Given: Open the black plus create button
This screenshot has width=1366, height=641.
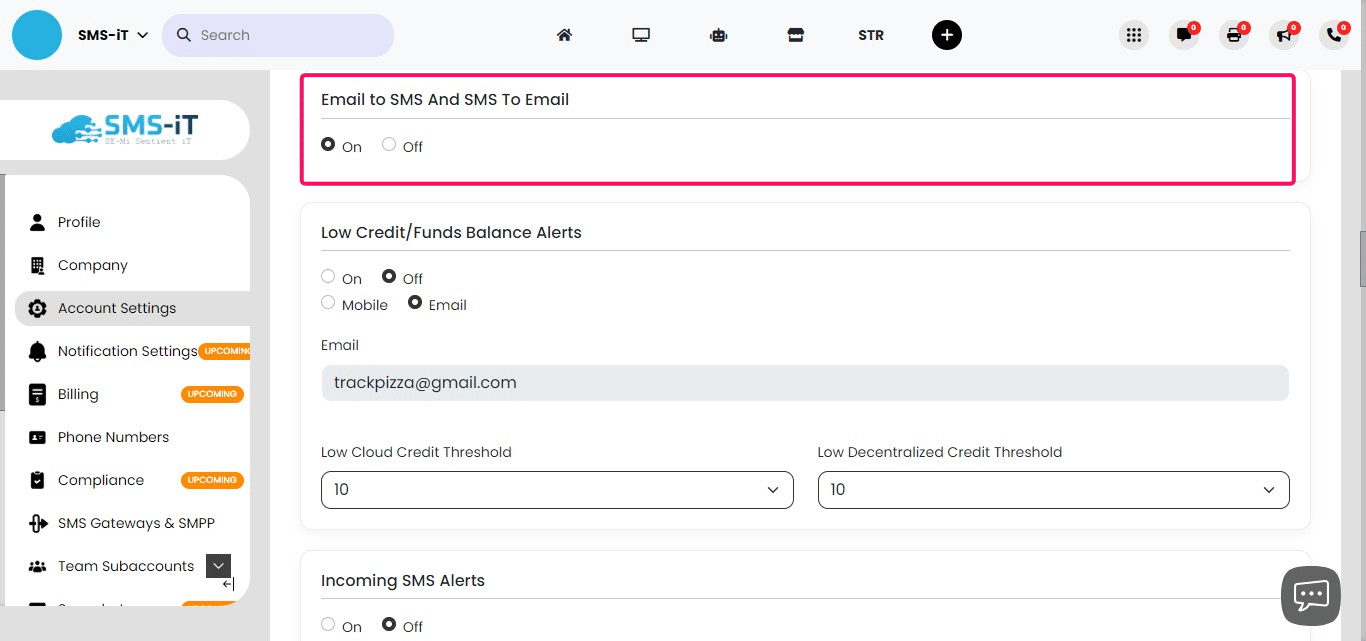Looking at the screenshot, I should [947, 34].
